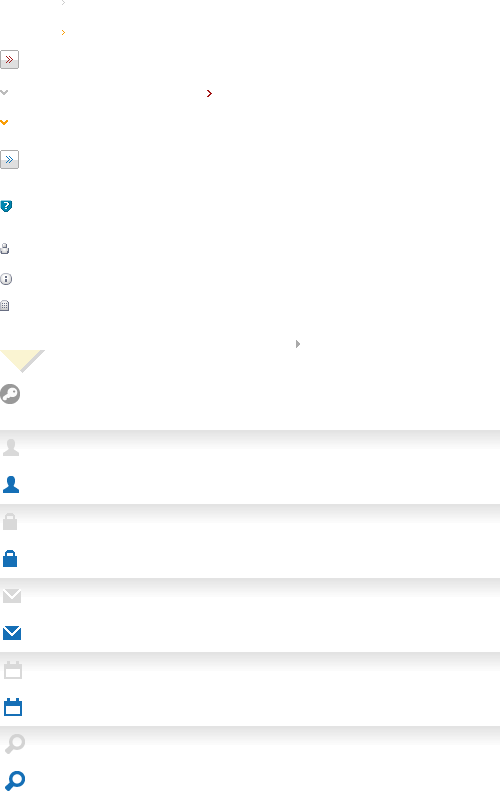Expand the orange downward chevron
Viewport: 500px width, 800px height.
coord(4,122)
